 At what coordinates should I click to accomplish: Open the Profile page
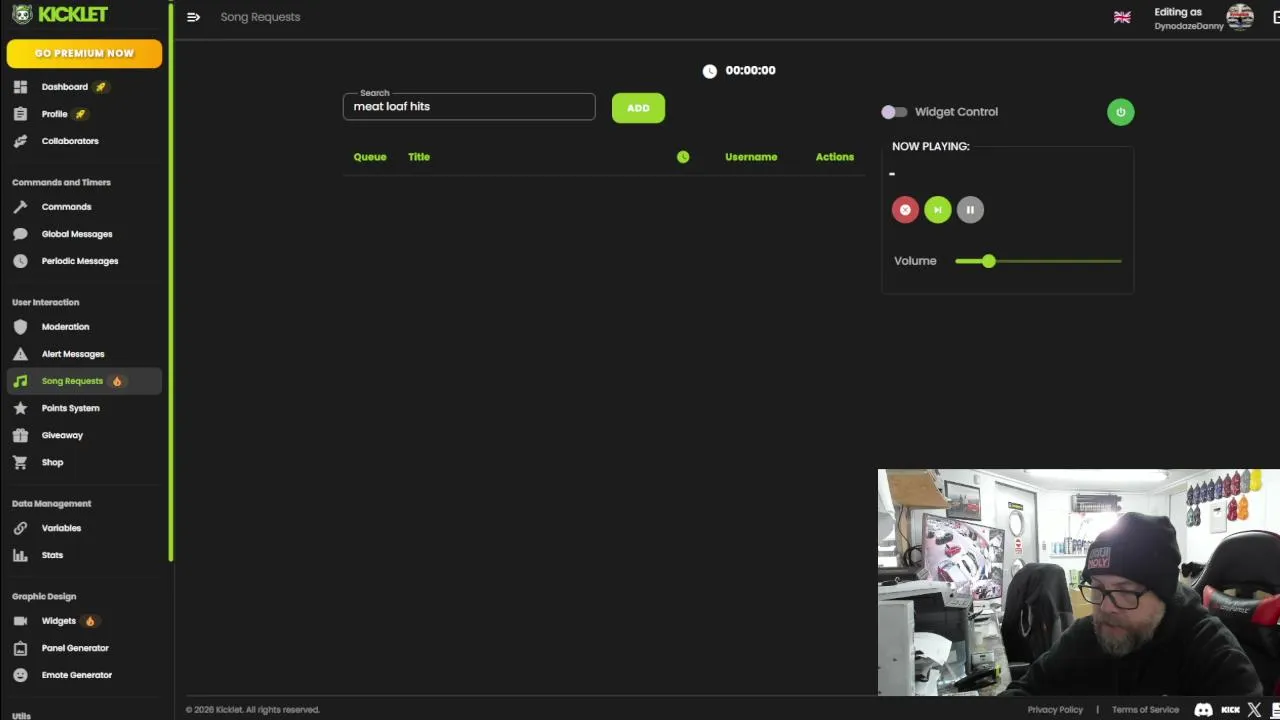pos(54,114)
